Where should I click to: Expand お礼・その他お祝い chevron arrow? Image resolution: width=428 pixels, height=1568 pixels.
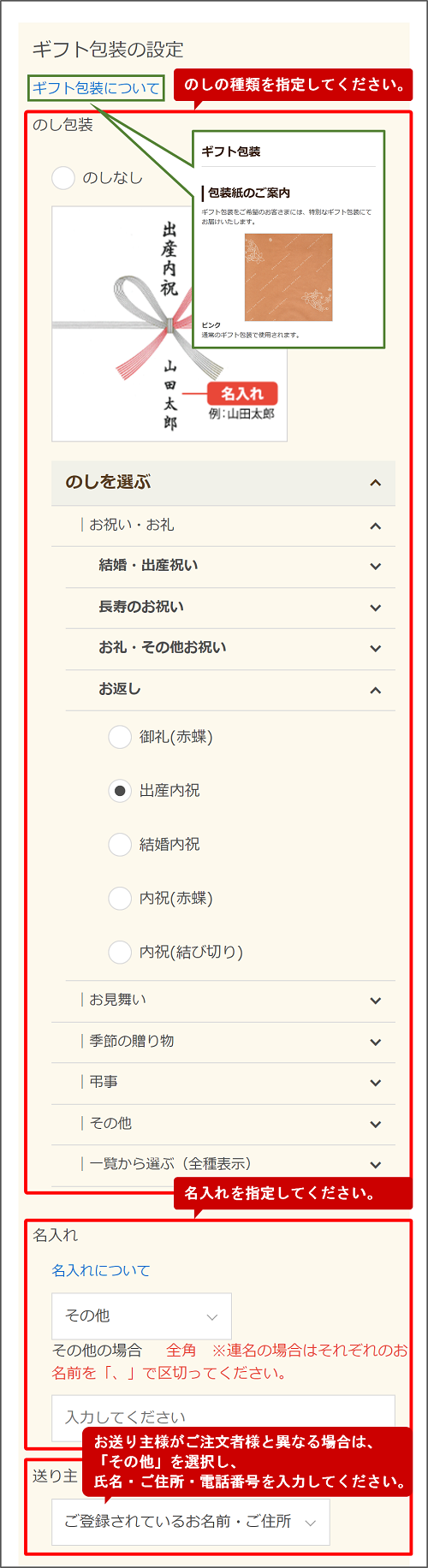coord(375,648)
